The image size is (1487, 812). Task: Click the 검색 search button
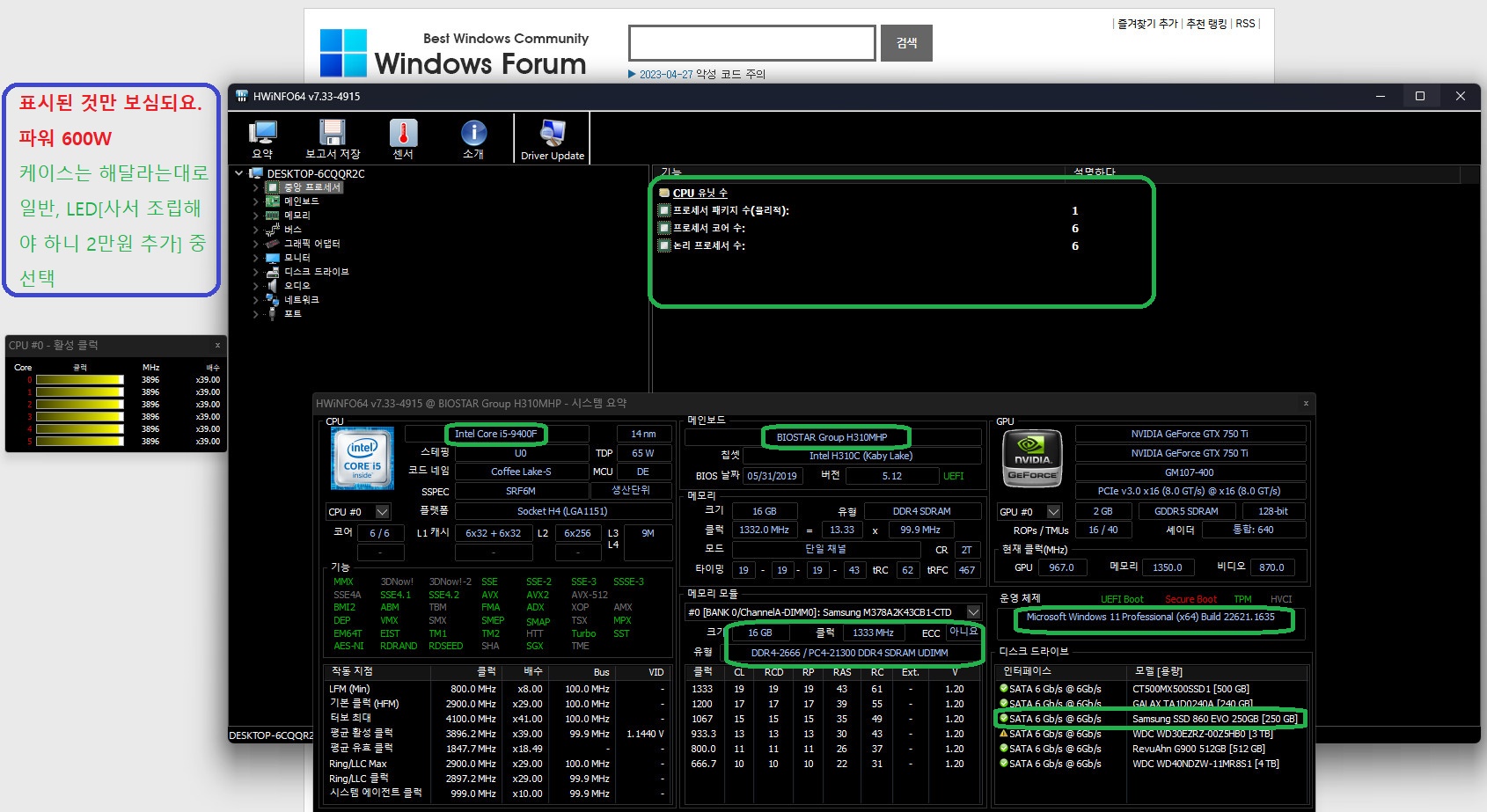[907, 43]
